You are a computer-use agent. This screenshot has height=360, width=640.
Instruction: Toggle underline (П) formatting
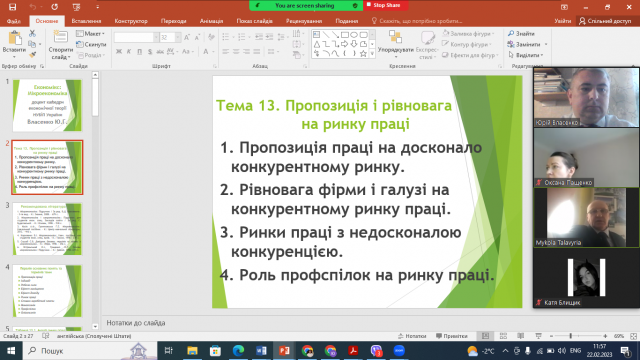click(140, 51)
